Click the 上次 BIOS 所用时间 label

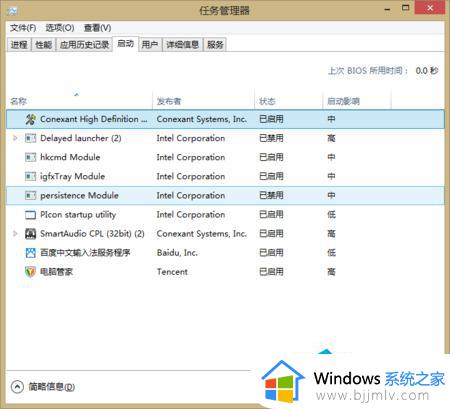point(368,71)
